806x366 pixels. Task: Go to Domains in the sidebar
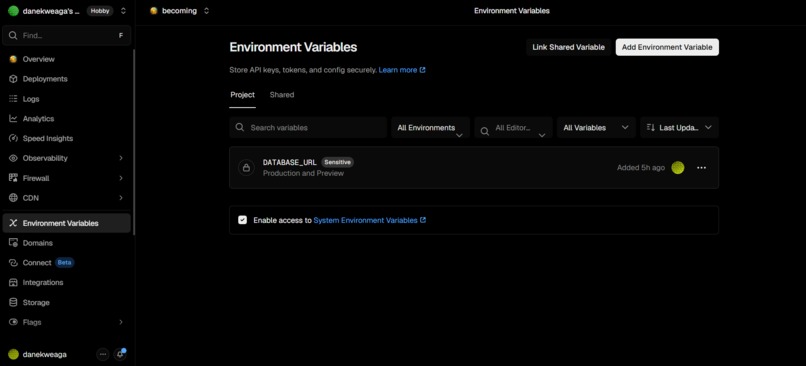click(x=66, y=243)
